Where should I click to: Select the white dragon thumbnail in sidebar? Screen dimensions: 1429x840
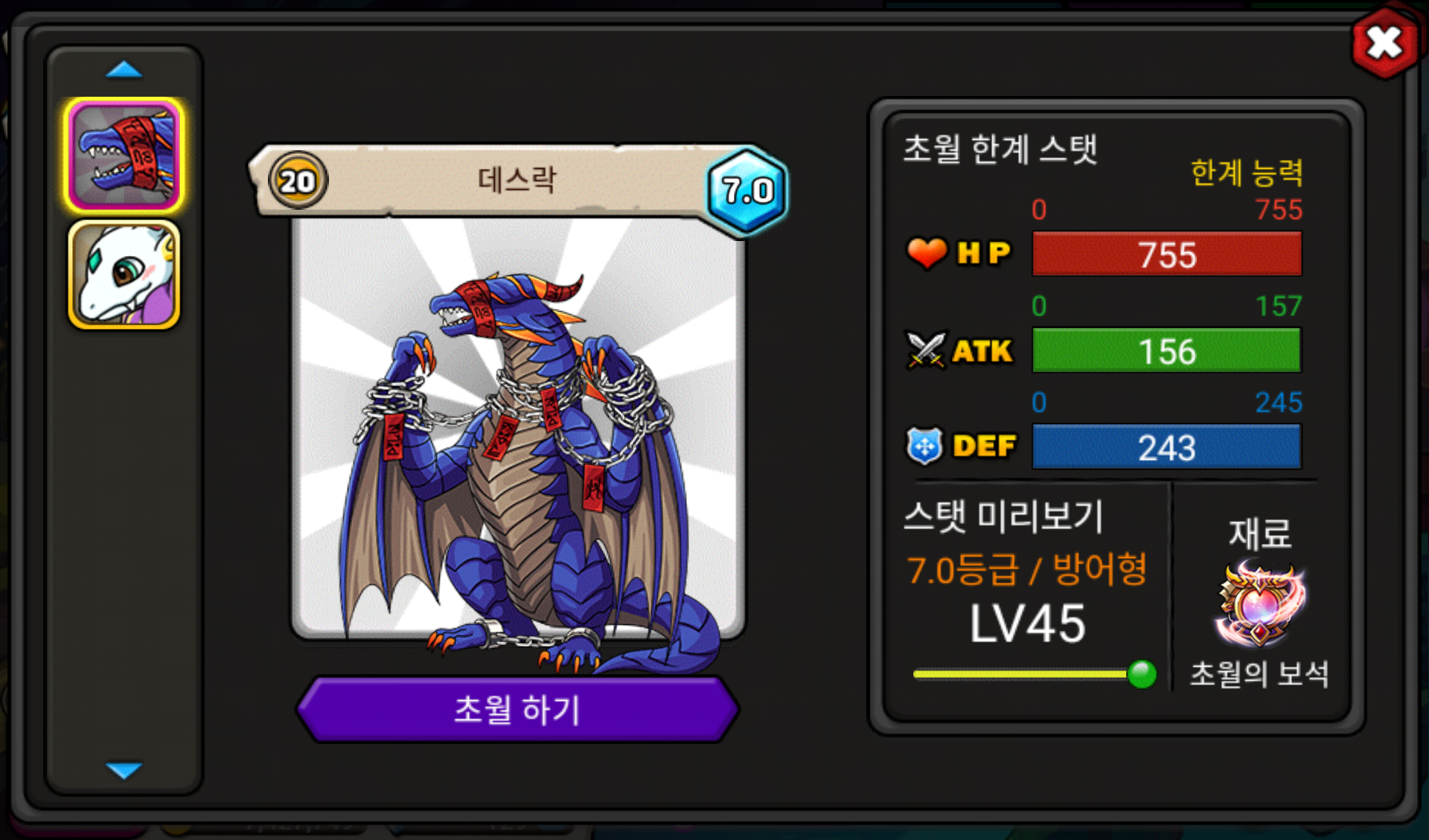tap(124, 275)
